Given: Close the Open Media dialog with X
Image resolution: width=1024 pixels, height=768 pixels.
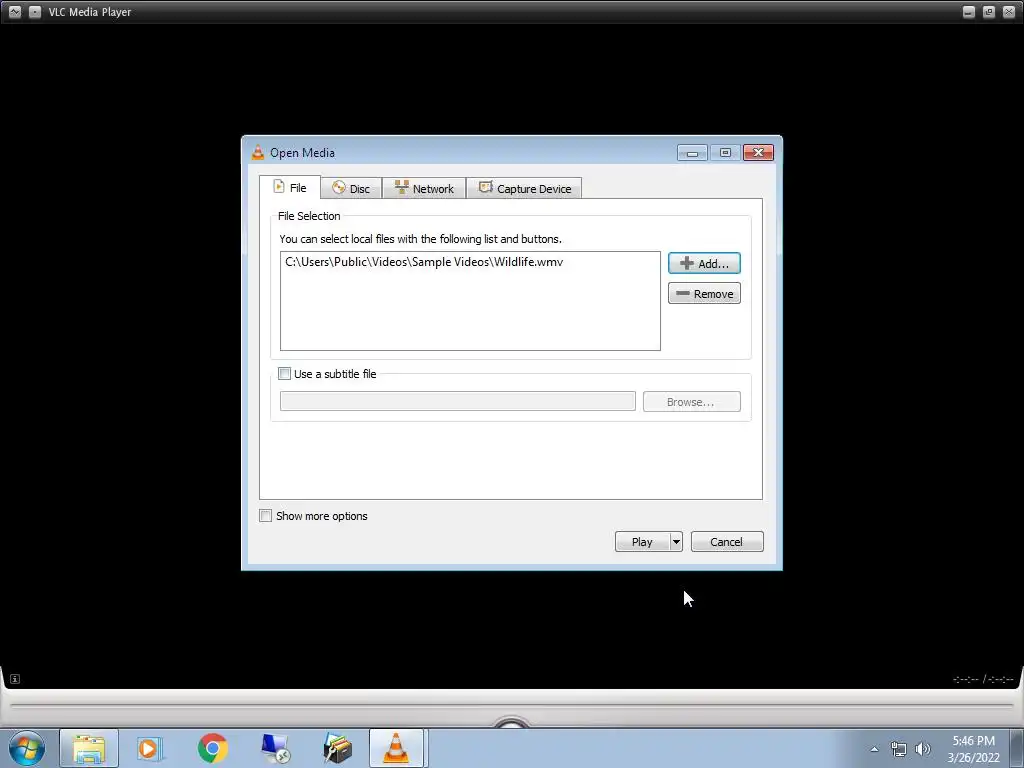Looking at the screenshot, I should pyautogui.click(x=758, y=153).
